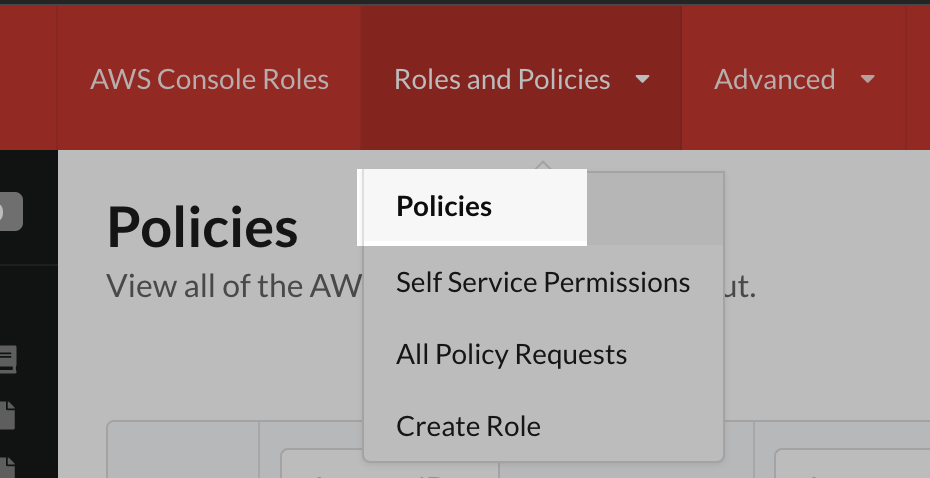Open All Policy Requests from the dropdown
The height and width of the screenshot is (478, 930).
click(x=511, y=354)
